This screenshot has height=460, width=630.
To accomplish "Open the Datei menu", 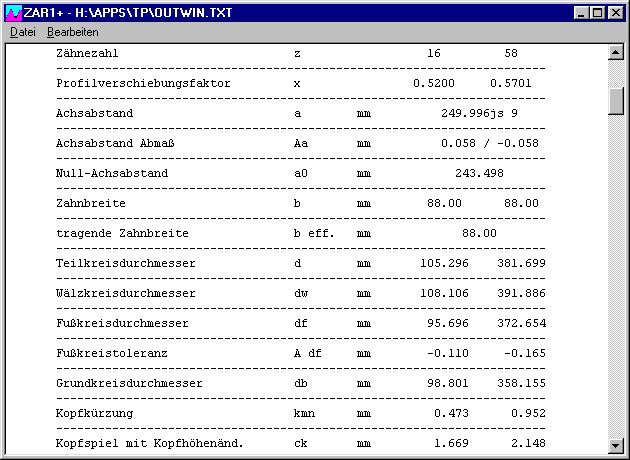I will tap(22, 32).
